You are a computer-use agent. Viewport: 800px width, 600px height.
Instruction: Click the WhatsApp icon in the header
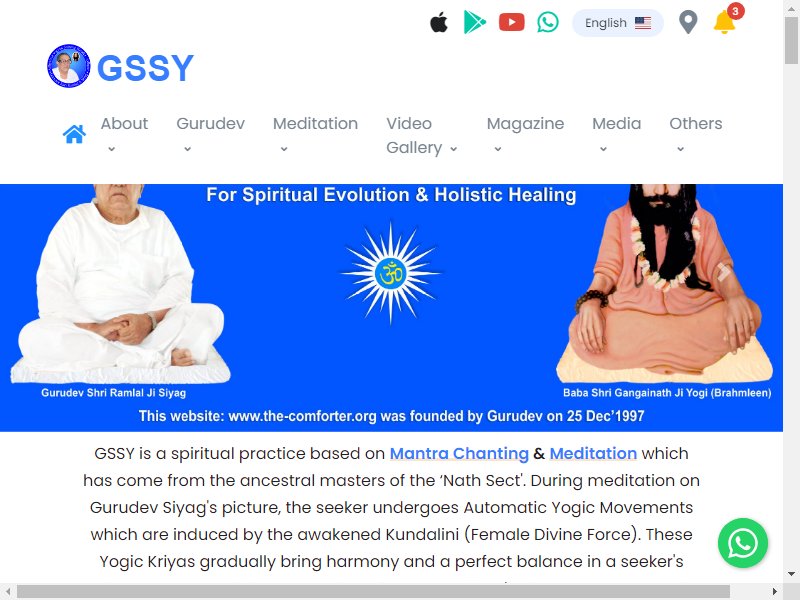548,22
